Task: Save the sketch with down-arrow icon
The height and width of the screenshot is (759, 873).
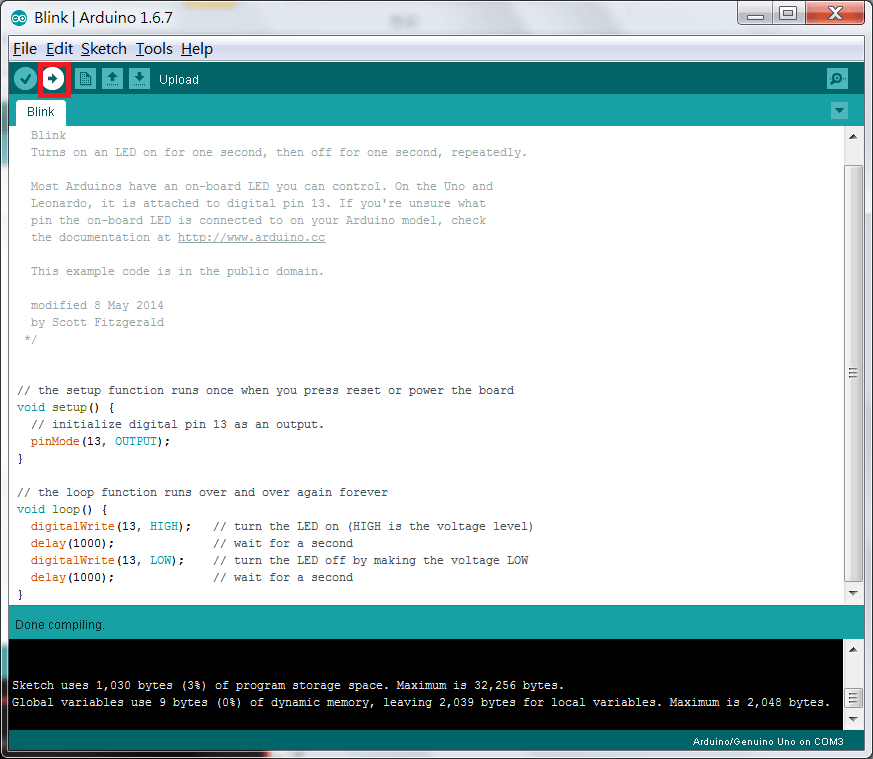Action: coord(140,79)
